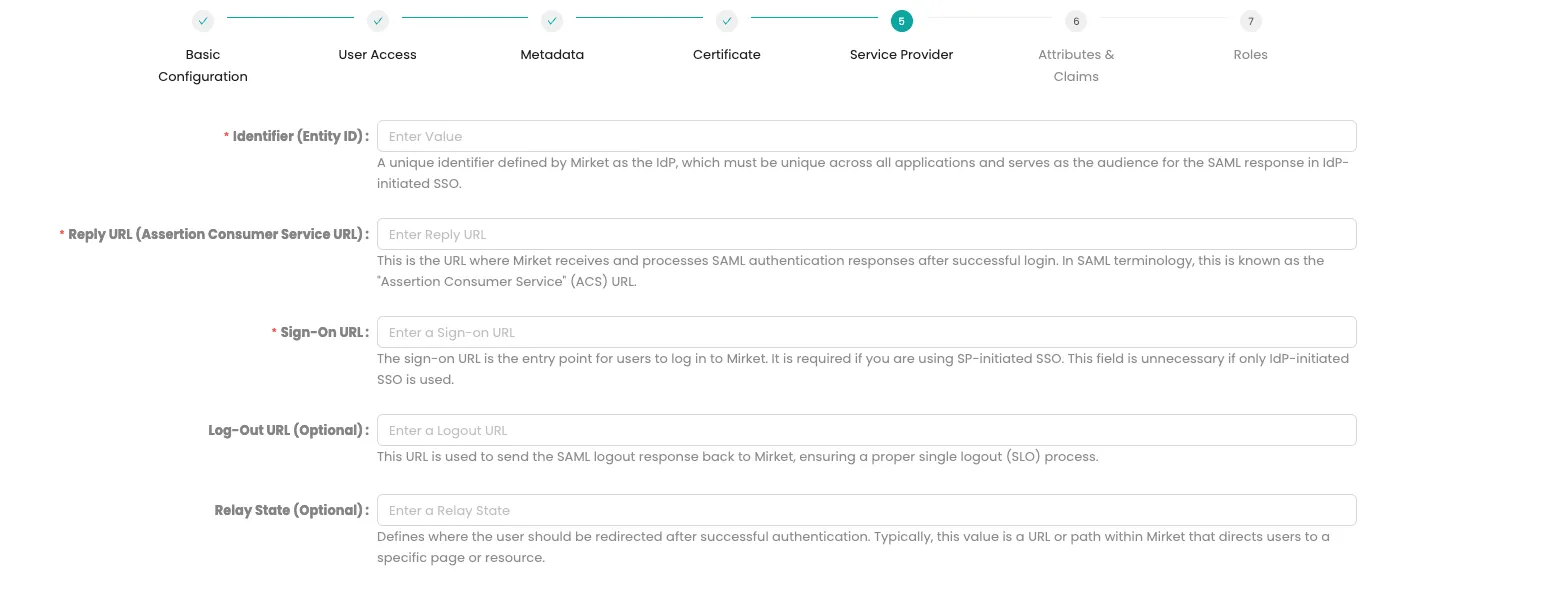Image resolution: width=1565 pixels, height=603 pixels.
Task: Focus the Relay State input field
Action: pos(866,510)
